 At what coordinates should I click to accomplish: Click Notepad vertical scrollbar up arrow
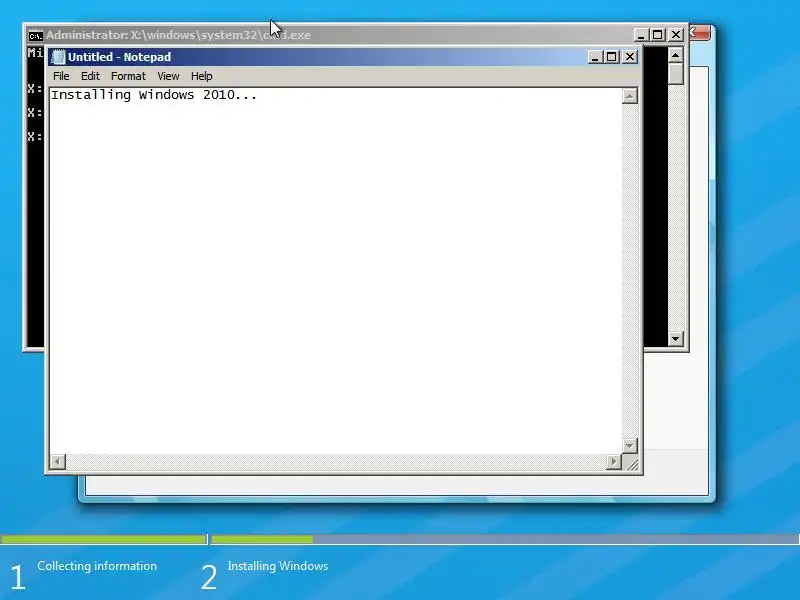630,96
